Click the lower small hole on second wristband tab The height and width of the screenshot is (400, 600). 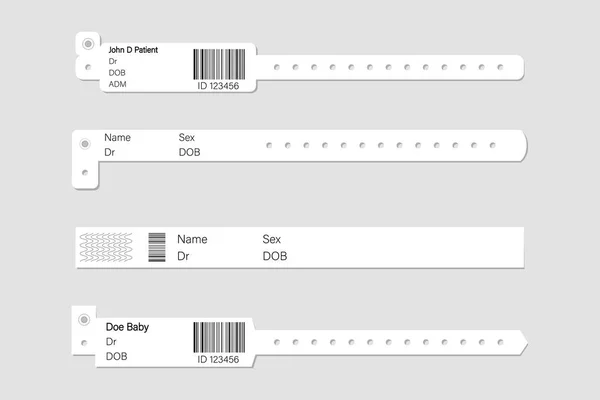(x=85, y=173)
